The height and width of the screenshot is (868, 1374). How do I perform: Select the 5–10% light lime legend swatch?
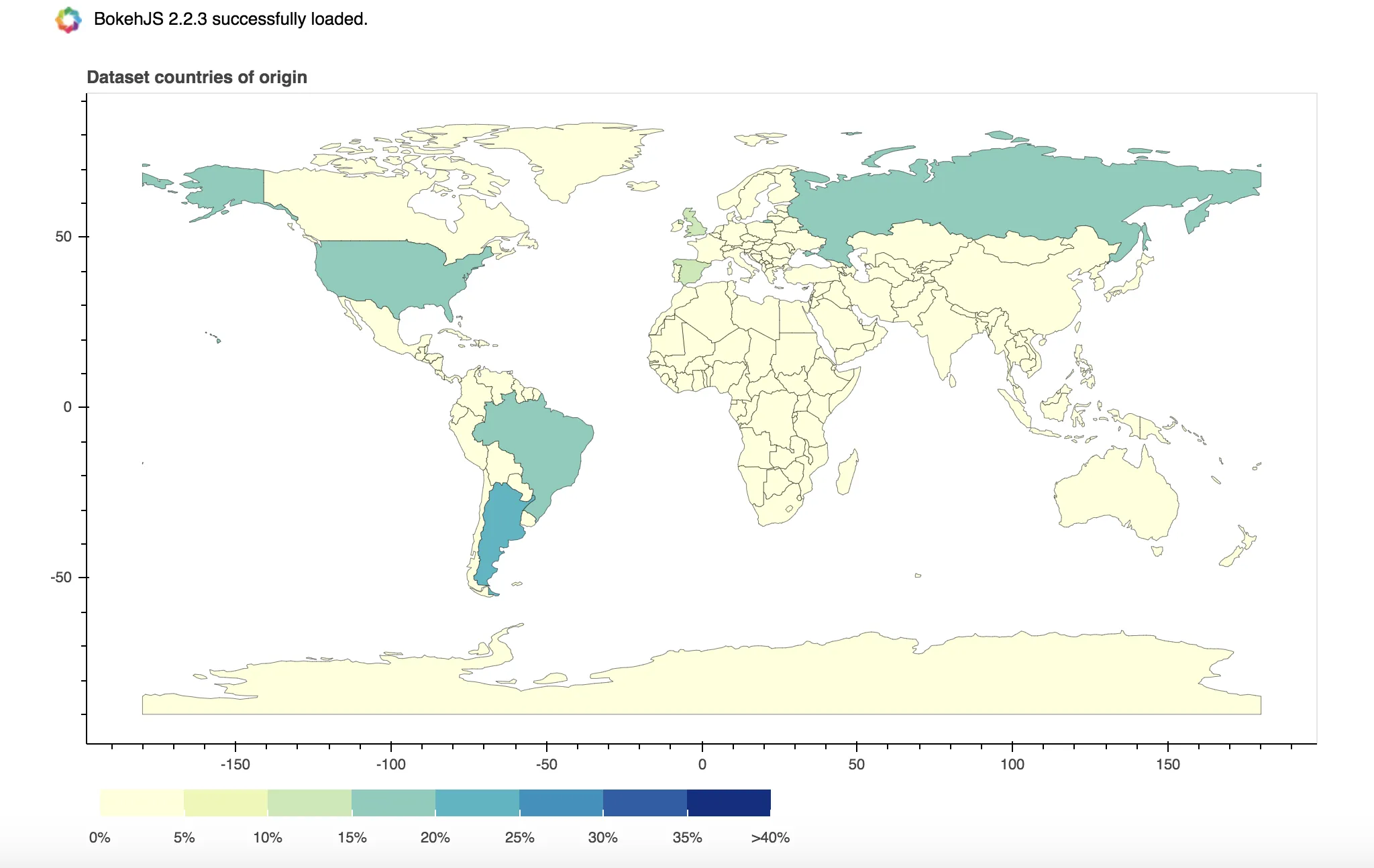[x=225, y=803]
